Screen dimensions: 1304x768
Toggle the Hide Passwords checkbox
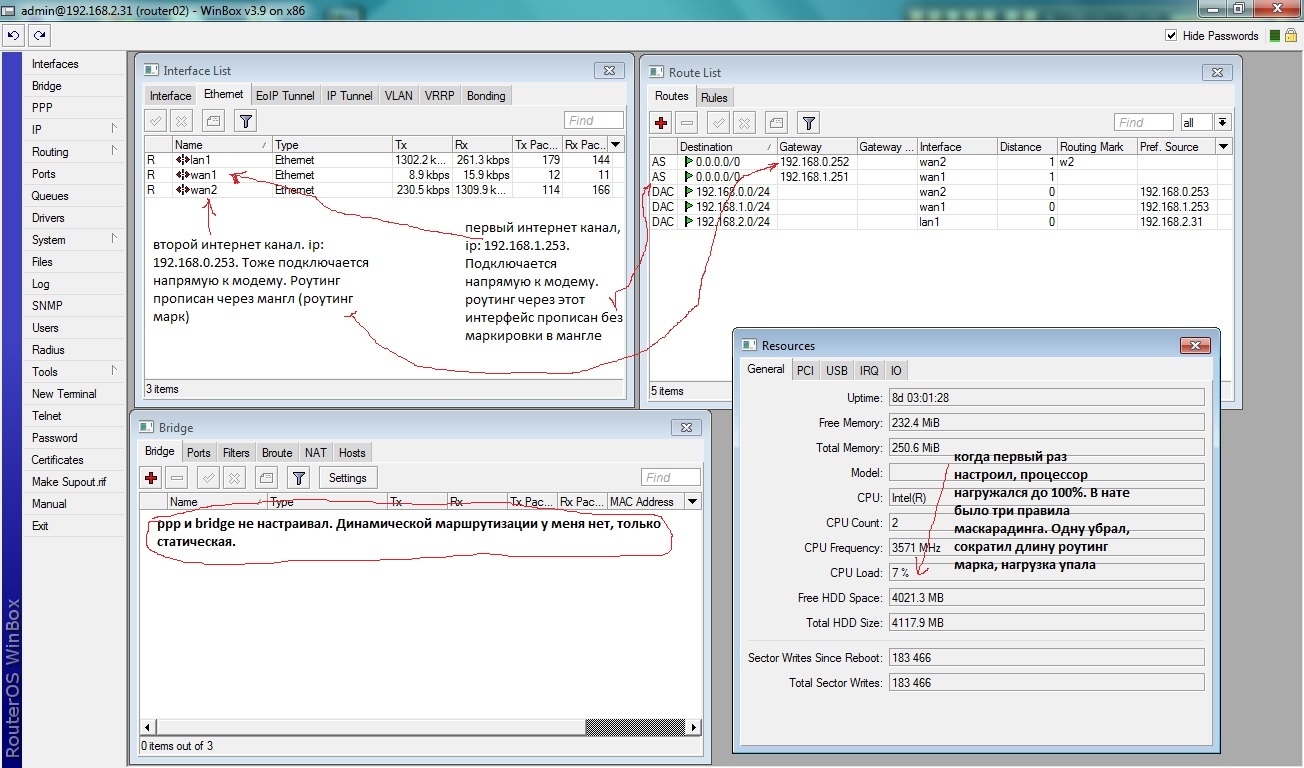pyautogui.click(x=1171, y=35)
